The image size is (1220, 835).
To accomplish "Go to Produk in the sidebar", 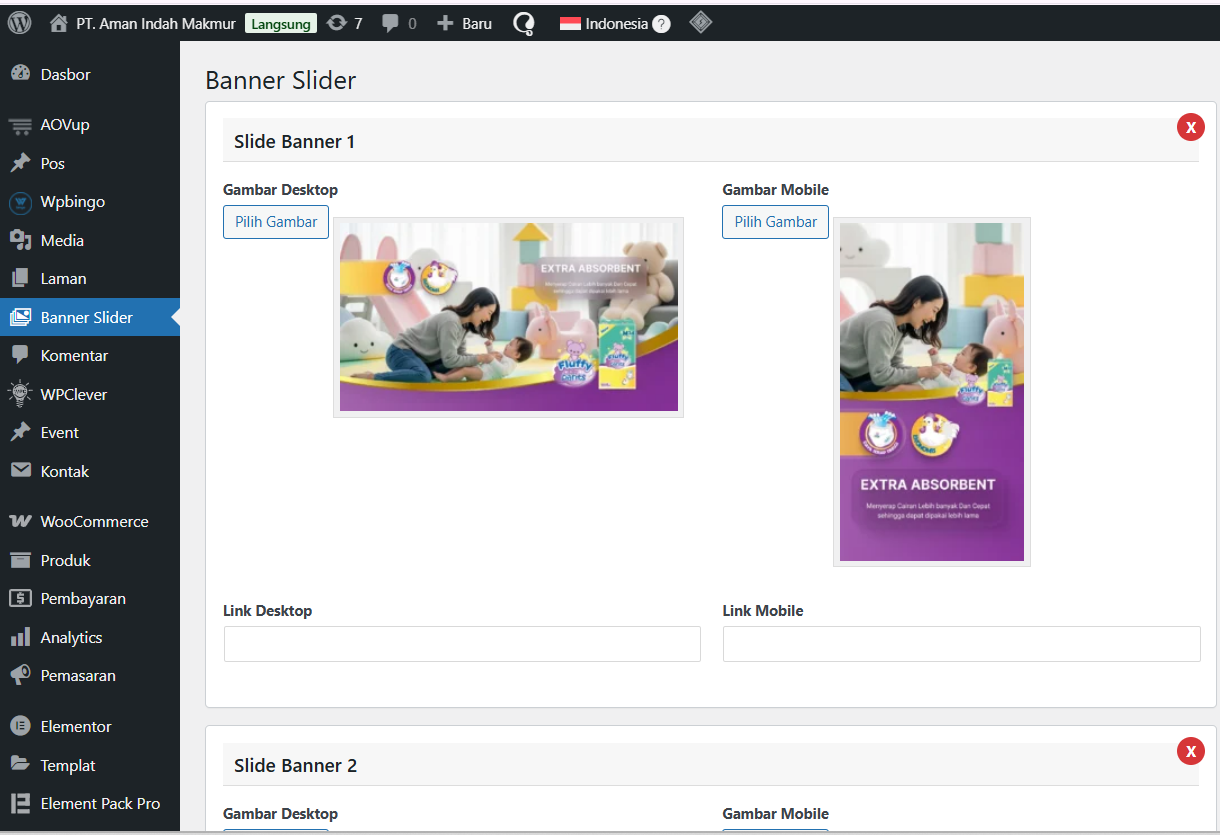I will click(65, 560).
